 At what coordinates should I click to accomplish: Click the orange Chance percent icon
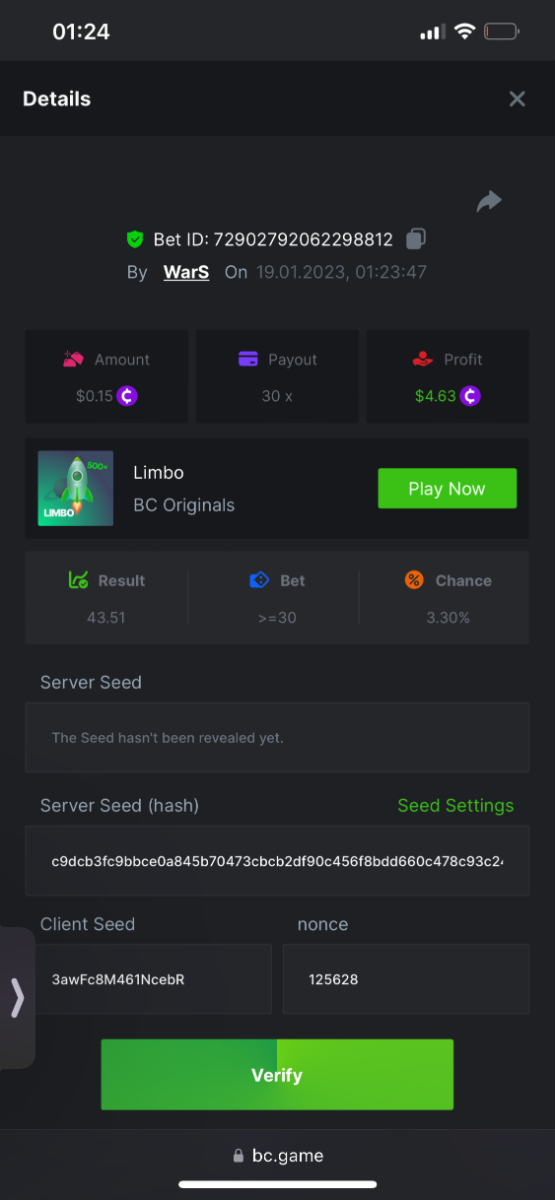pyautogui.click(x=415, y=580)
